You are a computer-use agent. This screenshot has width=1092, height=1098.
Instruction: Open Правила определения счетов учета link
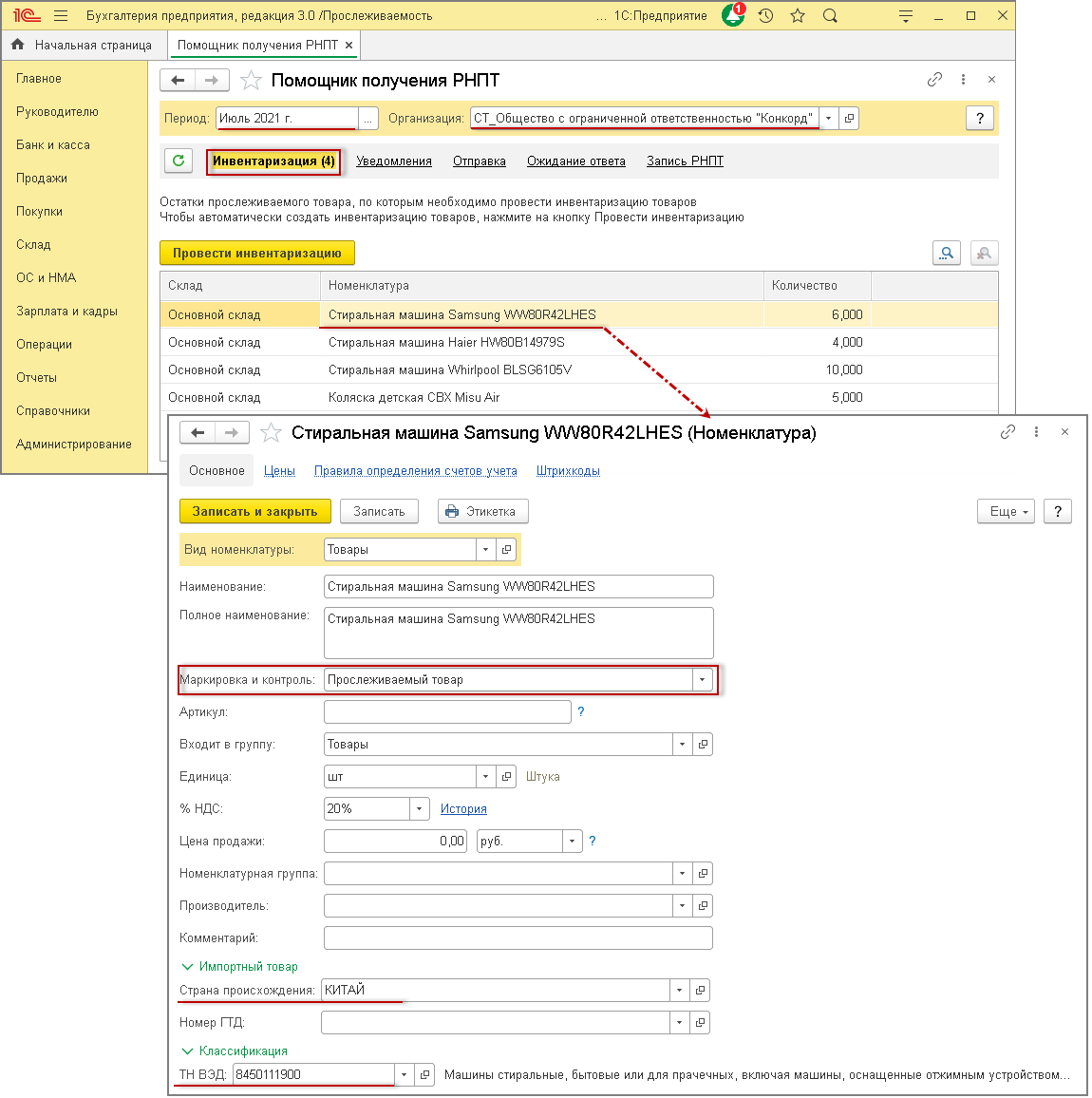pyautogui.click(x=416, y=470)
